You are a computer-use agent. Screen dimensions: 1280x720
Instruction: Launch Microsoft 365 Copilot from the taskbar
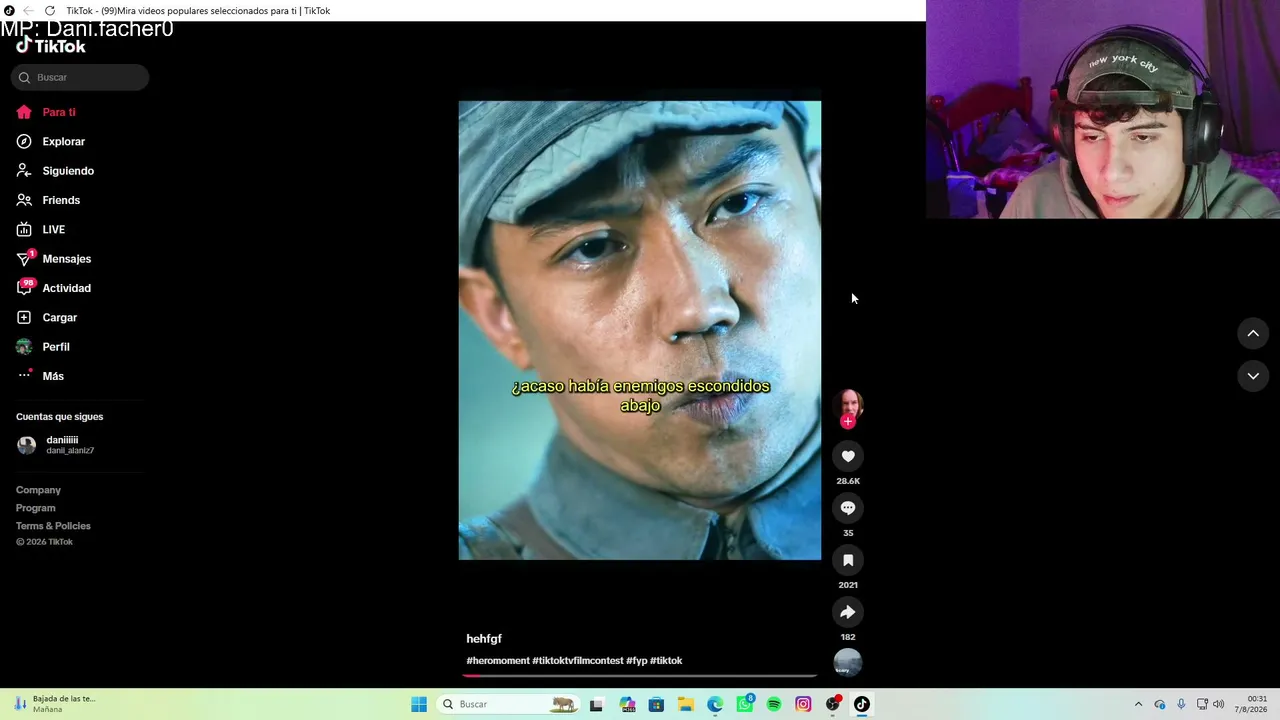point(627,704)
